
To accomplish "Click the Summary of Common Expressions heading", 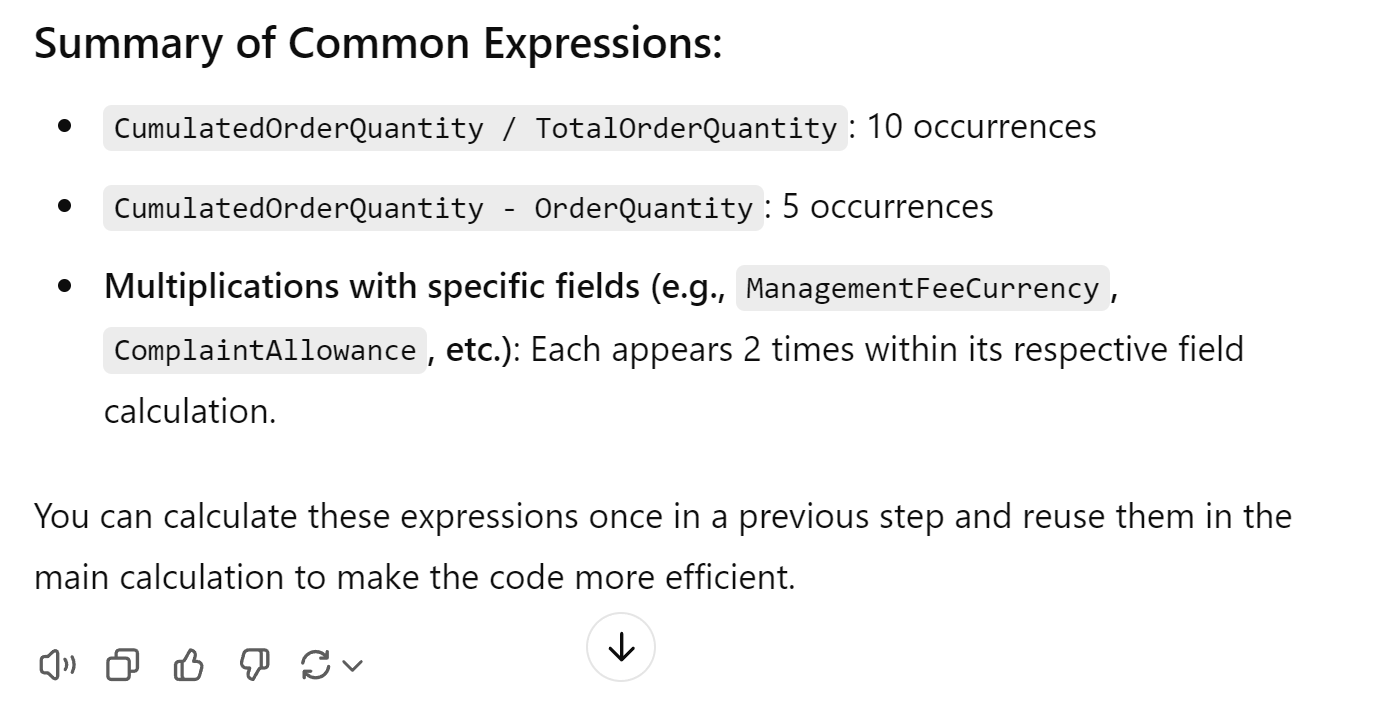I will point(378,44).
